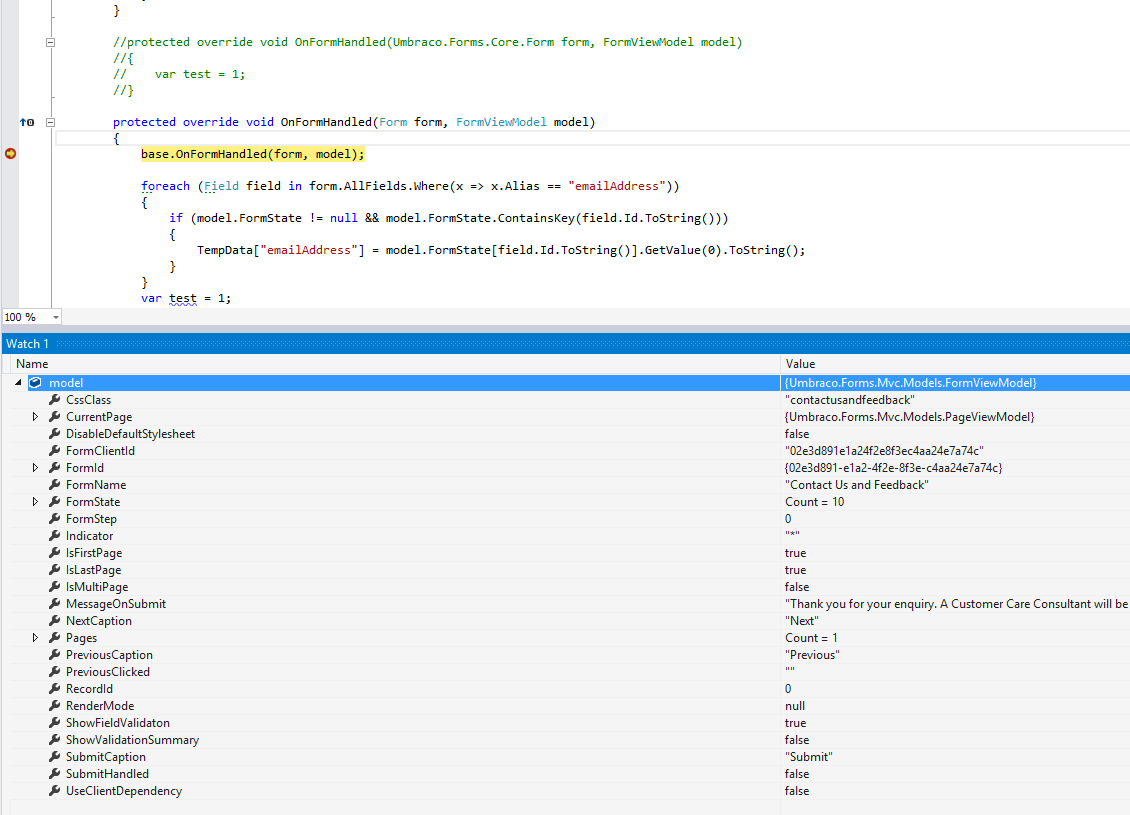The height and width of the screenshot is (815, 1130).
Task: Expand the Pages property node
Action: (x=35, y=638)
